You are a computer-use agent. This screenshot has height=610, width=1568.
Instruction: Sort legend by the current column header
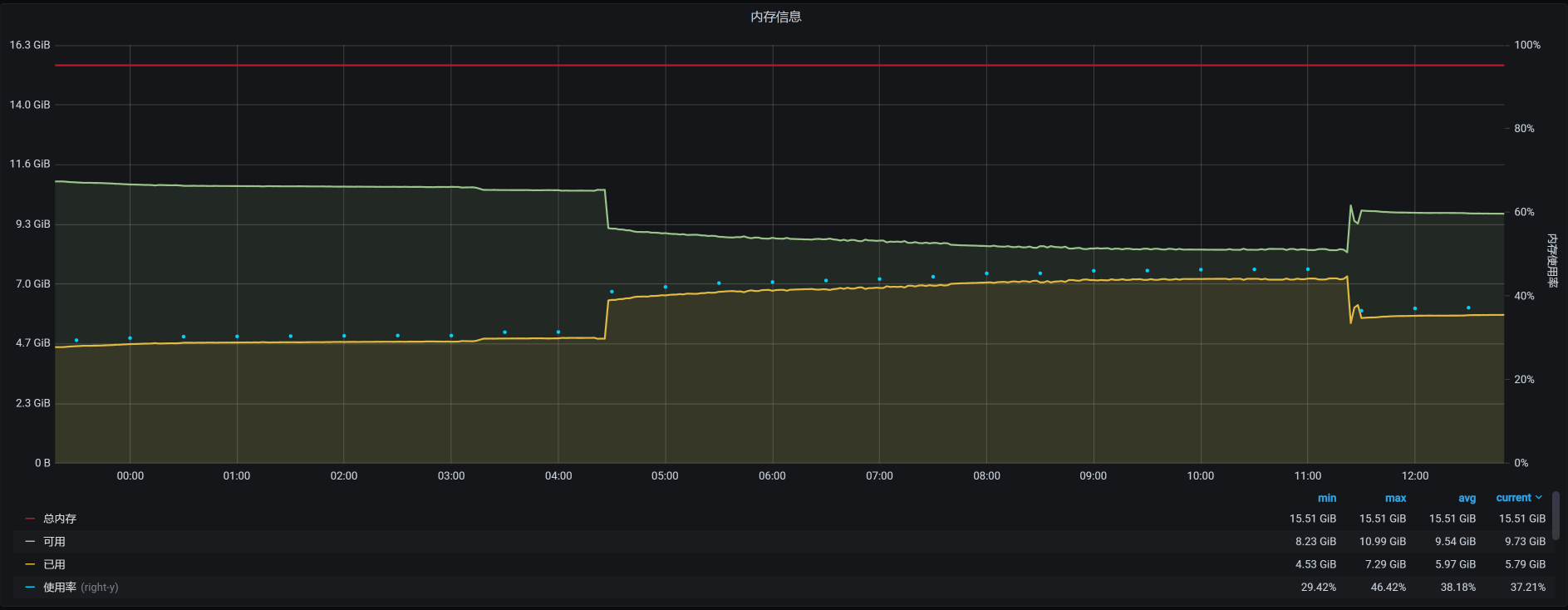tap(1513, 498)
